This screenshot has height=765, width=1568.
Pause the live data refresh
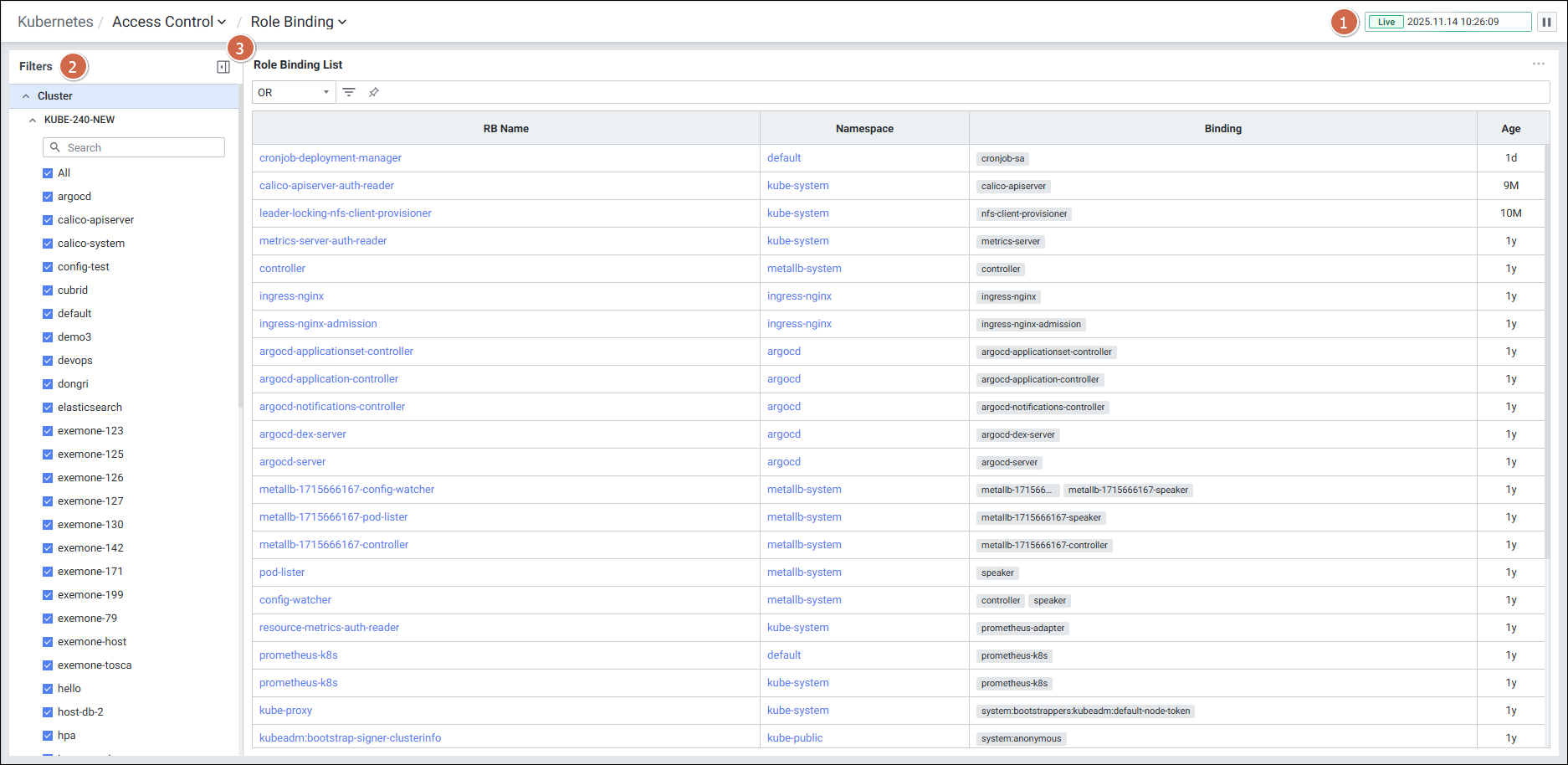coord(1546,22)
